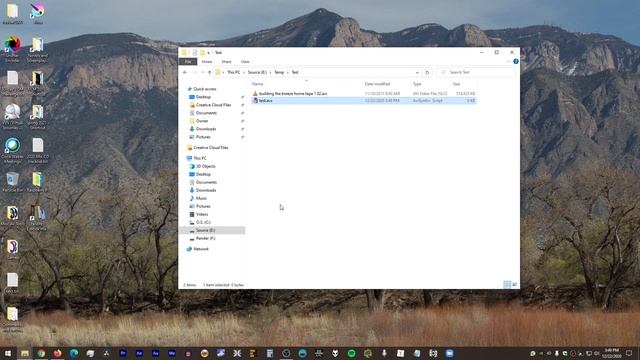The height and width of the screenshot is (360, 640).
Task: Open Explorer help question mark icon
Action: (516, 61)
